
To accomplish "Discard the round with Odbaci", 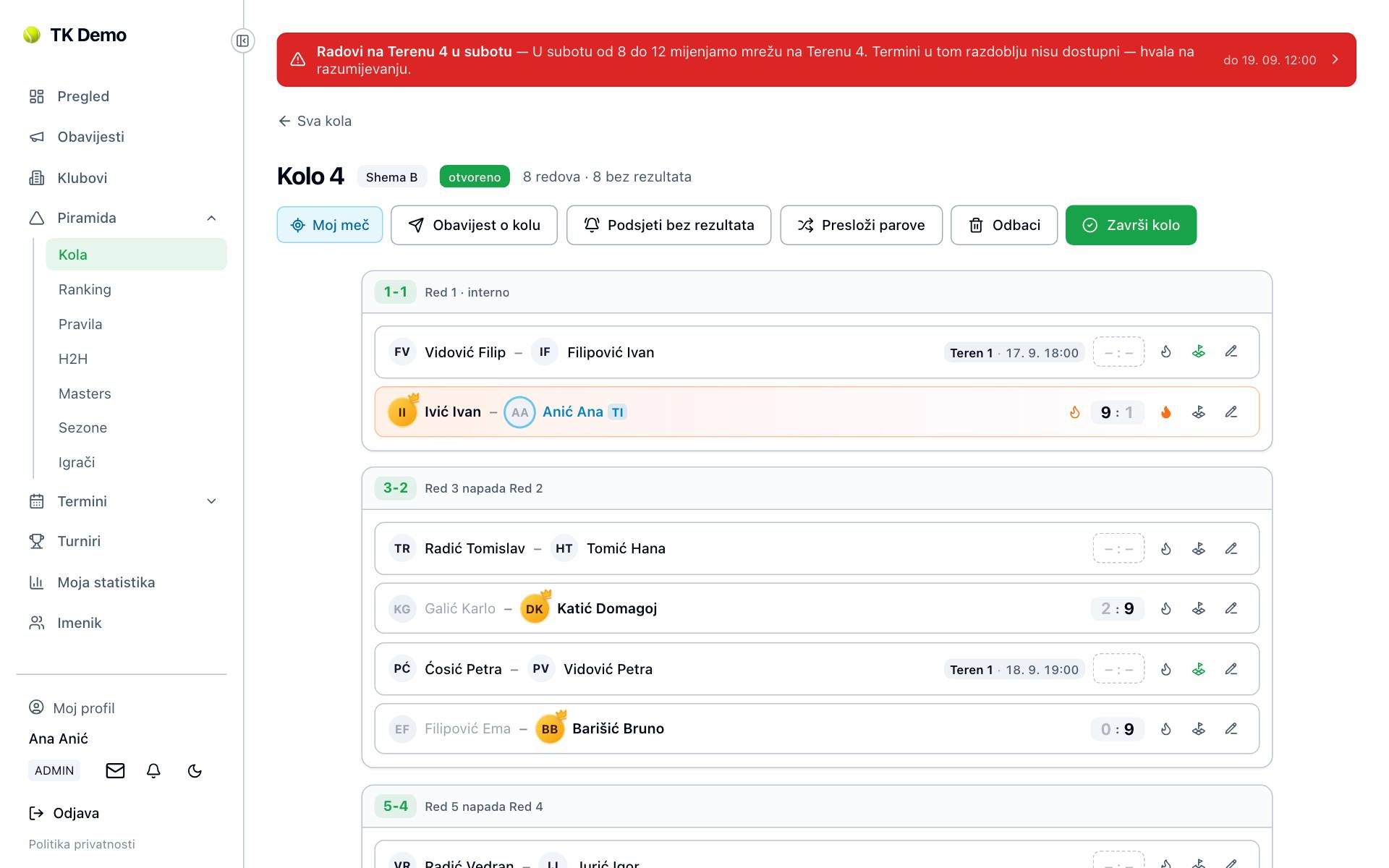I will tap(1004, 225).
